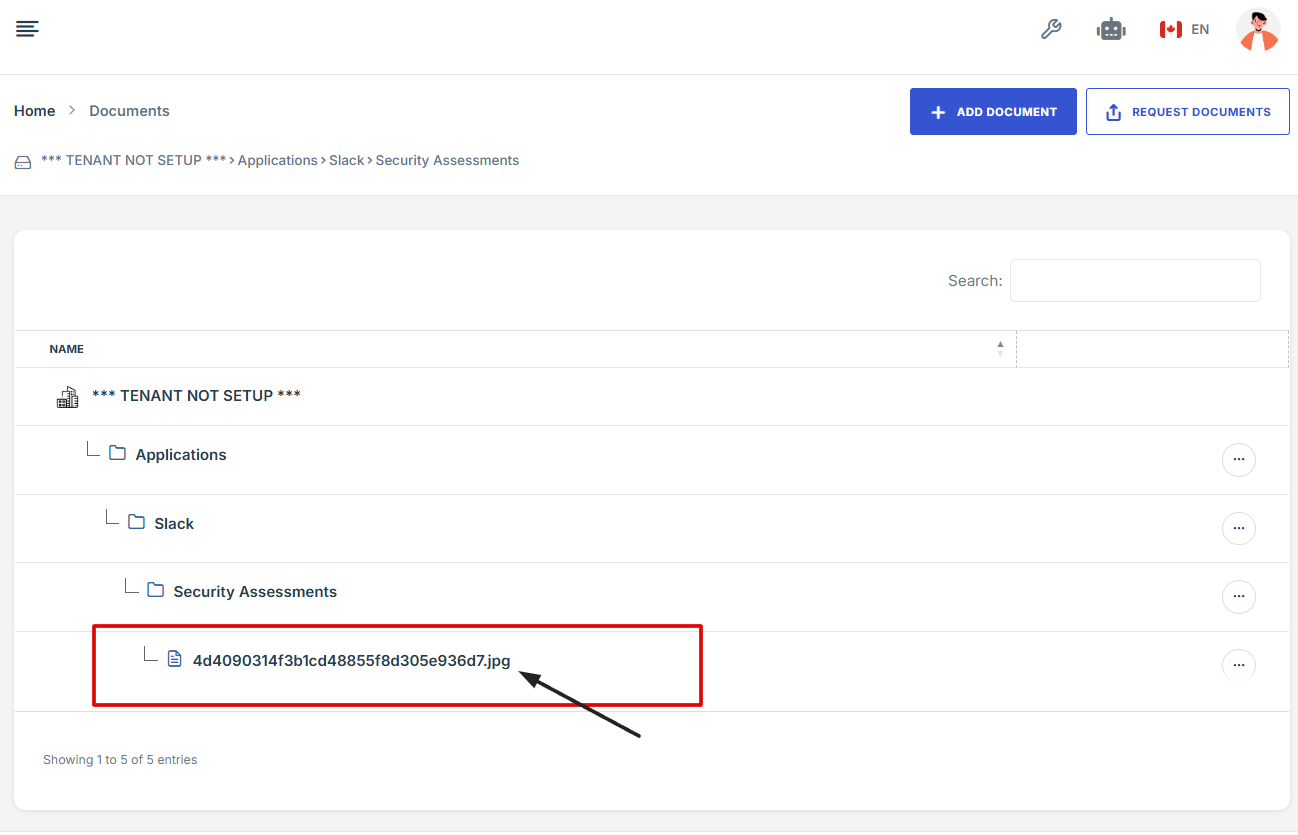
Task: Click the Request Documents button
Action: [1187, 112]
